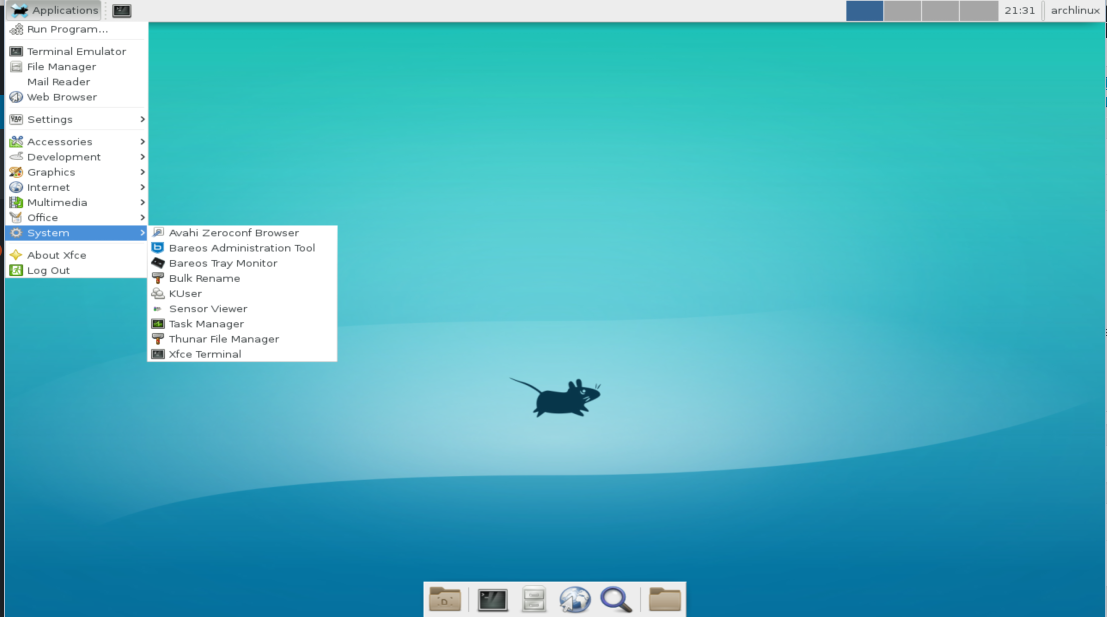Image resolution: width=1107 pixels, height=617 pixels.
Task: Expand the Settings submenu
Action: pos(76,119)
